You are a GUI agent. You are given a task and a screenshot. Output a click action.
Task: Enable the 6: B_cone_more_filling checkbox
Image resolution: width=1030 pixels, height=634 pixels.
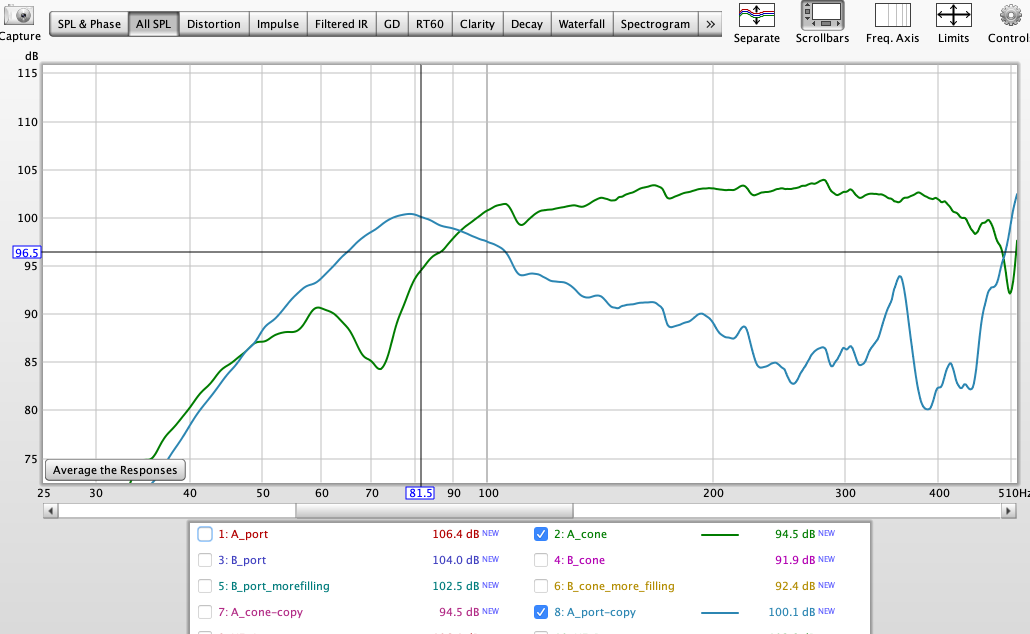[x=541, y=586]
